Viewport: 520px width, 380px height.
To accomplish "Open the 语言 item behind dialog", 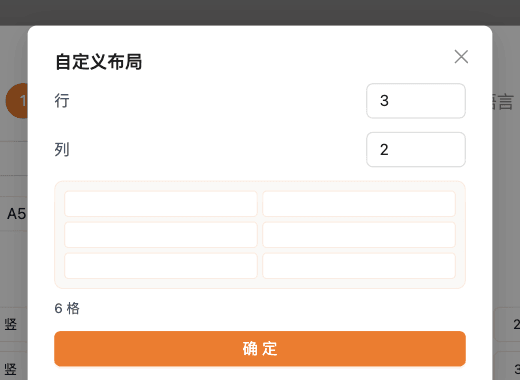I will [x=503, y=102].
